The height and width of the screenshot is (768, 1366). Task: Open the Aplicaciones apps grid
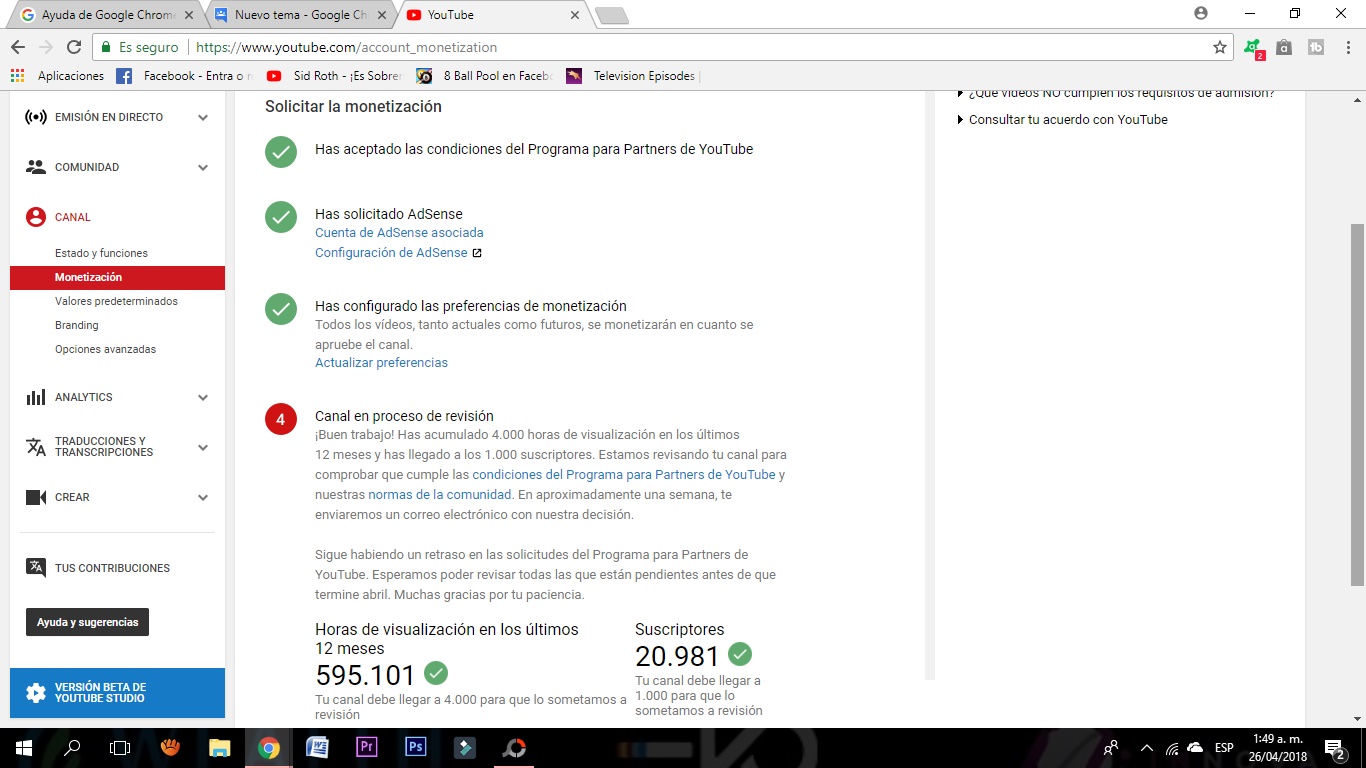(57, 76)
